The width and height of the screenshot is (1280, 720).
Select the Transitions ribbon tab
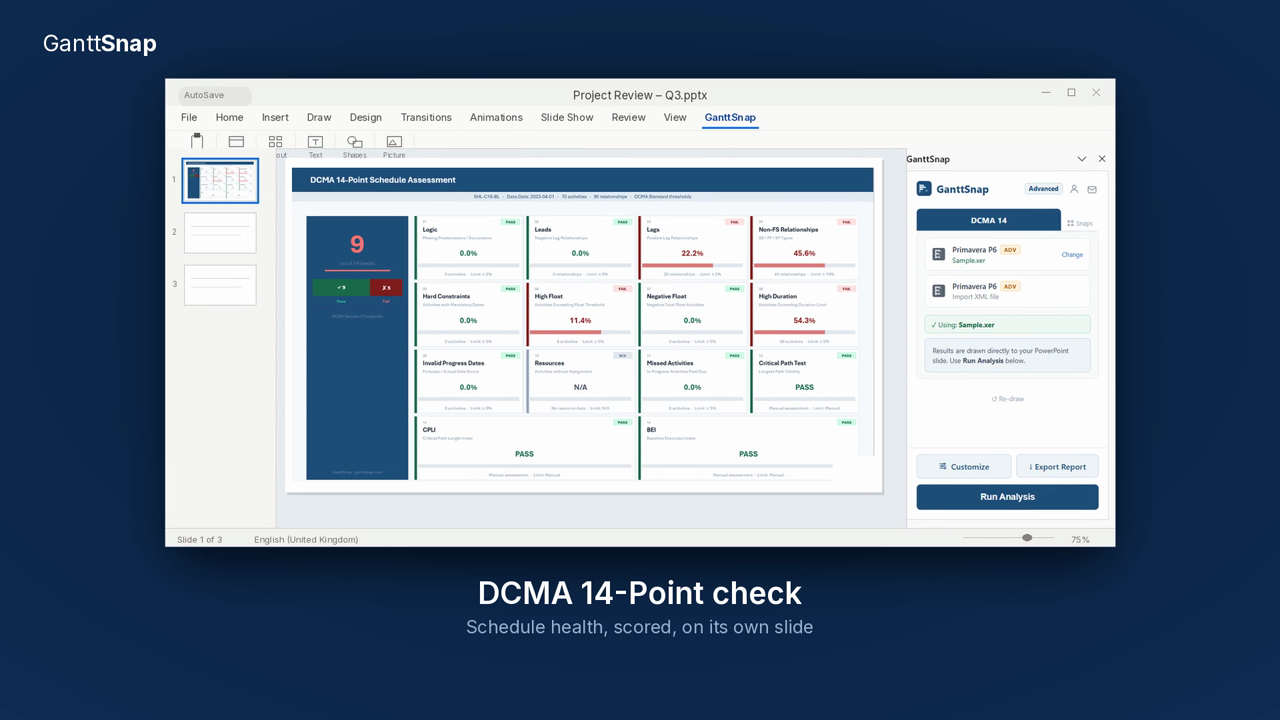click(426, 117)
